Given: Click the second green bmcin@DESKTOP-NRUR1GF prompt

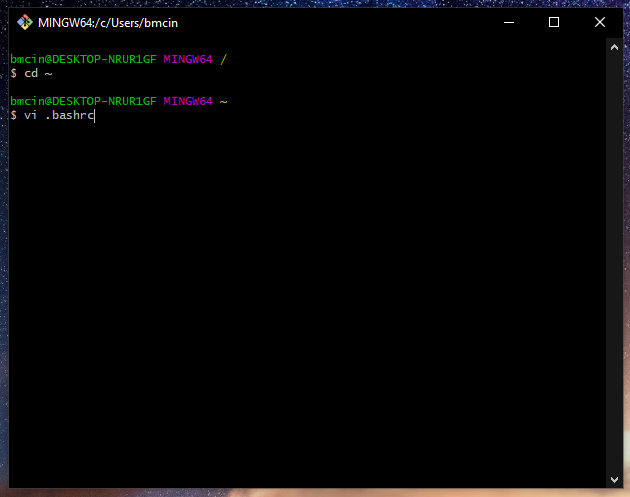Looking at the screenshot, I should (x=83, y=101).
